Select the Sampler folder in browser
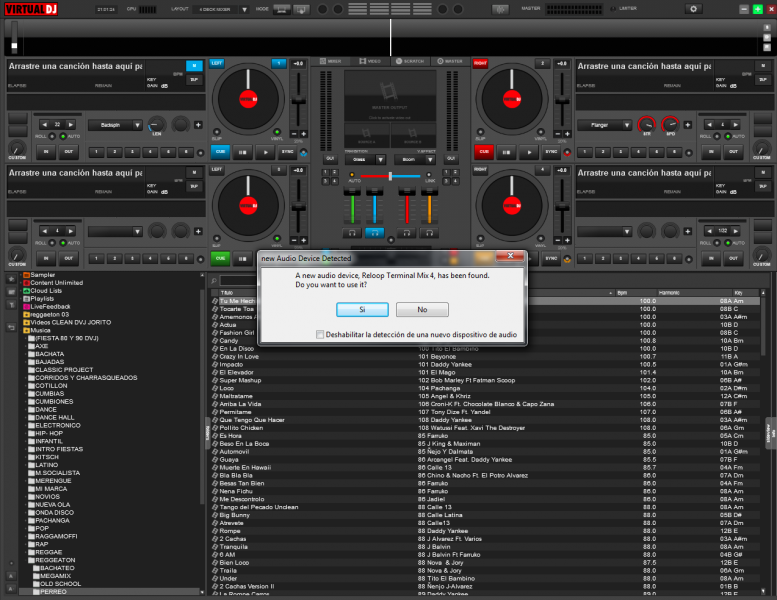The width and height of the screenshot is (777, 600). pos(42,275)
